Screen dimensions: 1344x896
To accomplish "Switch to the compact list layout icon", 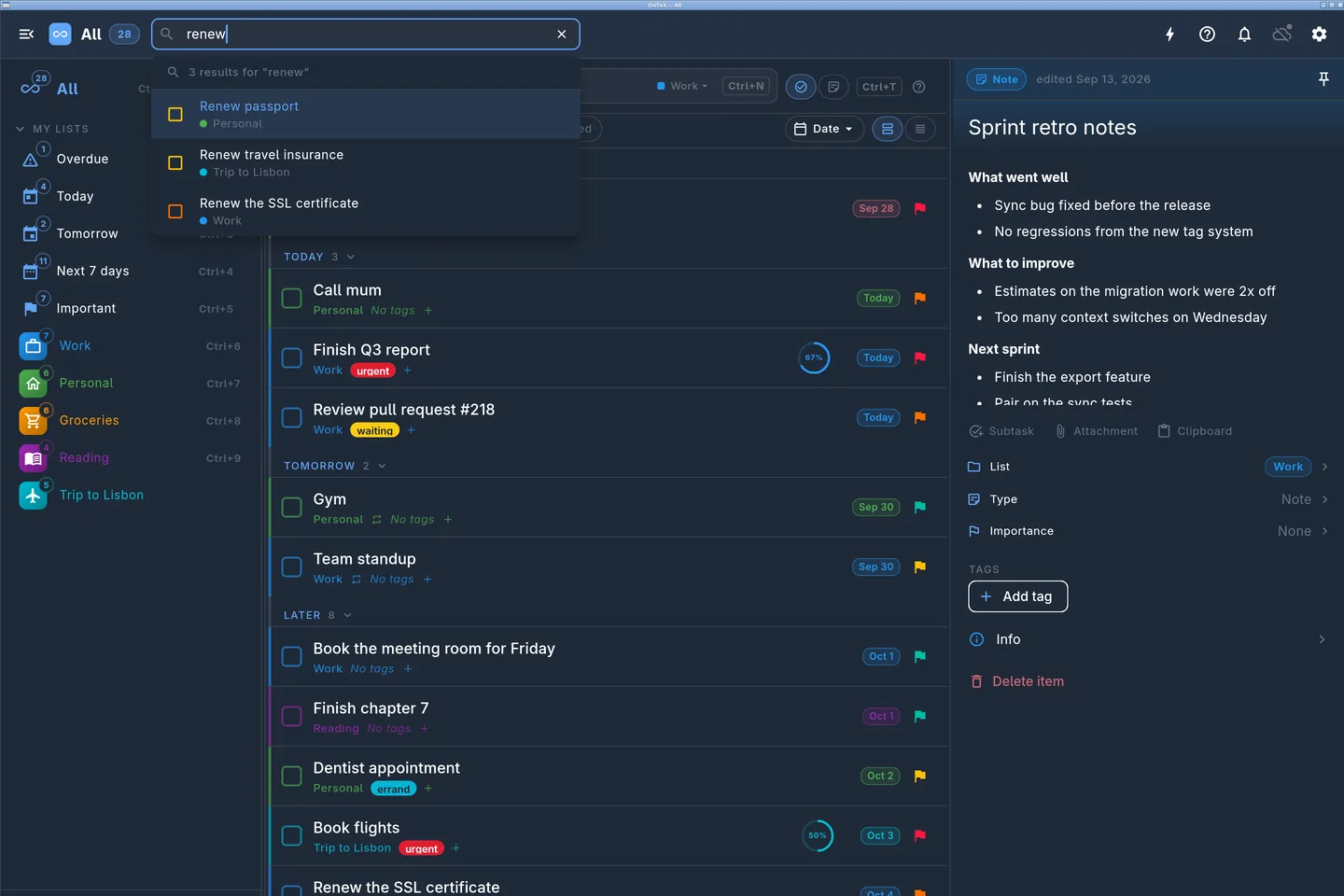I will click(920, 129).
